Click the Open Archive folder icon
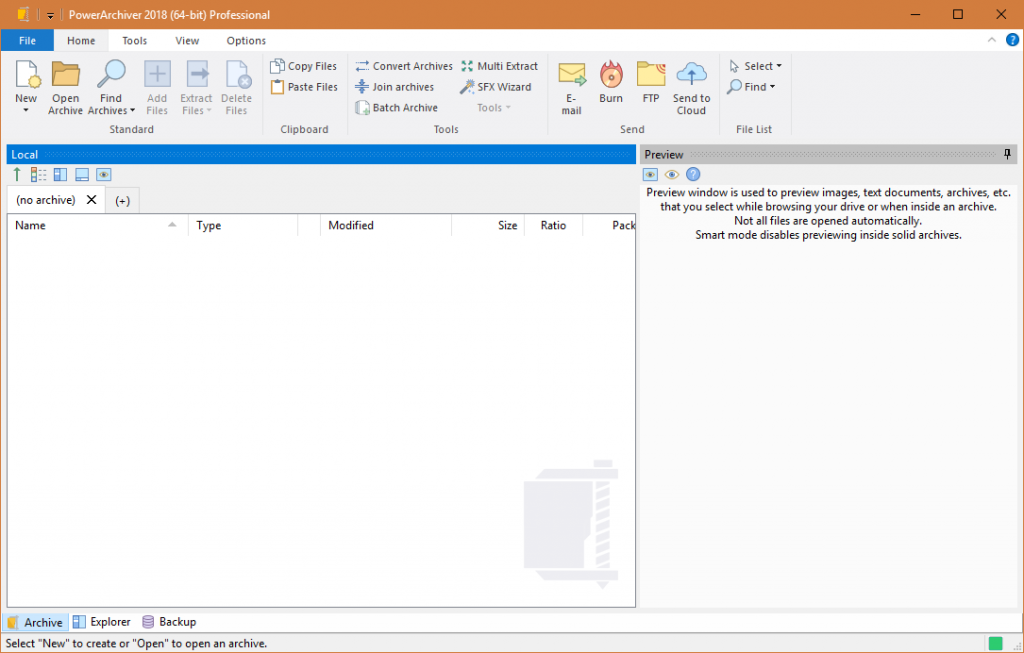The image size is (1024, 653). click(65, 76)
